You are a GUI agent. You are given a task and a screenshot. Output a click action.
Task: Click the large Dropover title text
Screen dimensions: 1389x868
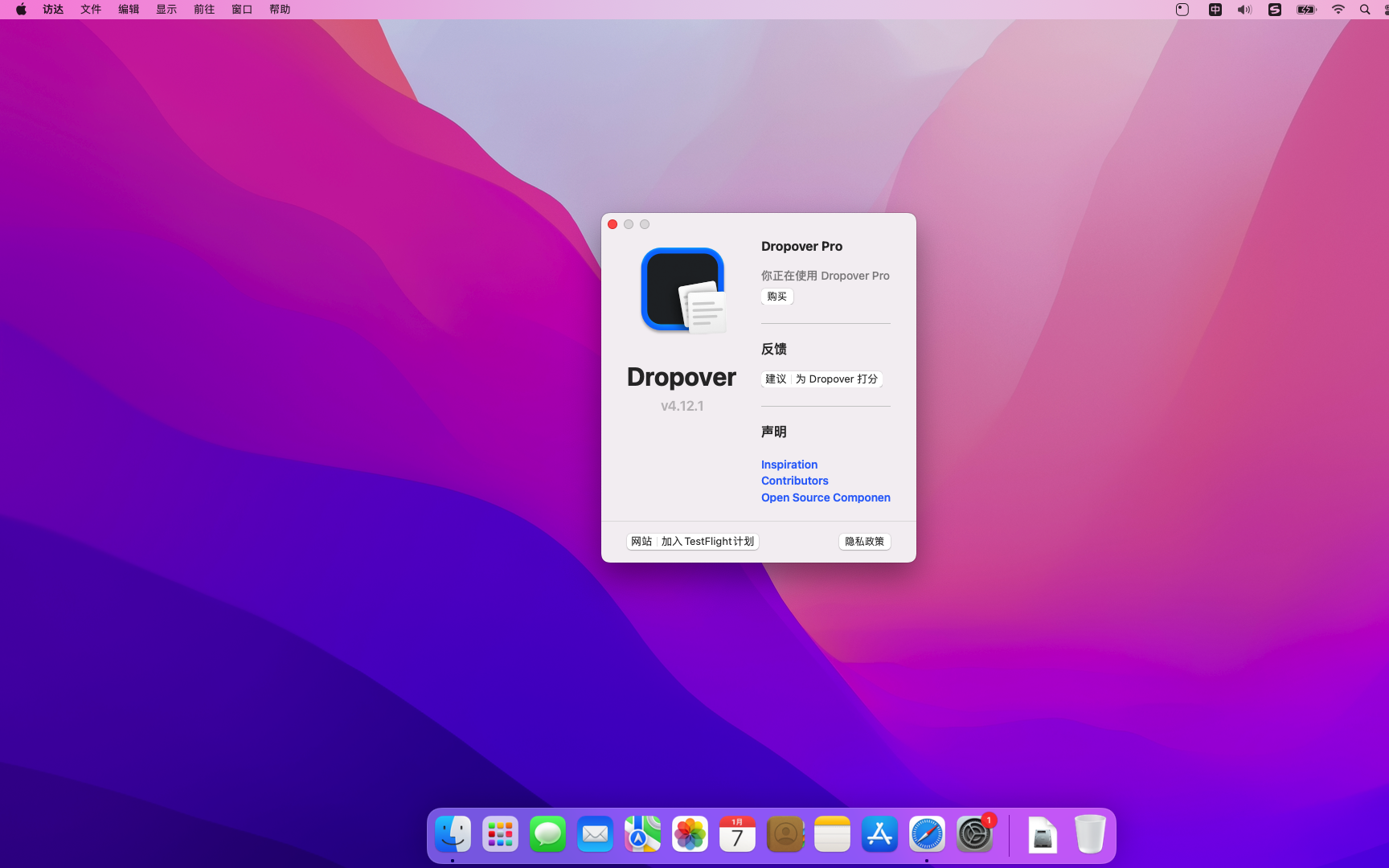click(682, 377)
